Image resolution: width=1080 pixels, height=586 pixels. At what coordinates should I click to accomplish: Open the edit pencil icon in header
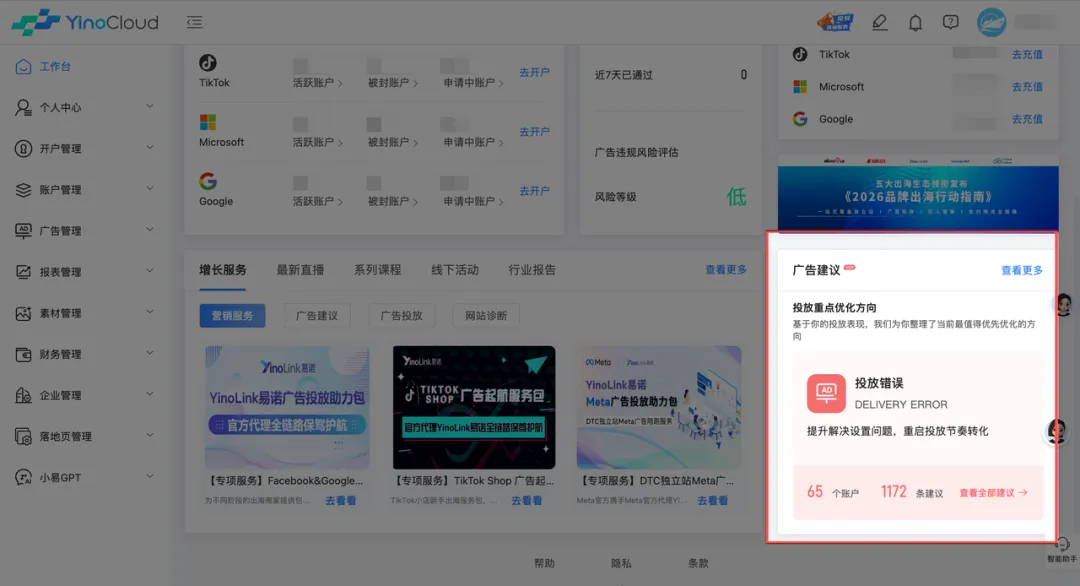point(880,23)
